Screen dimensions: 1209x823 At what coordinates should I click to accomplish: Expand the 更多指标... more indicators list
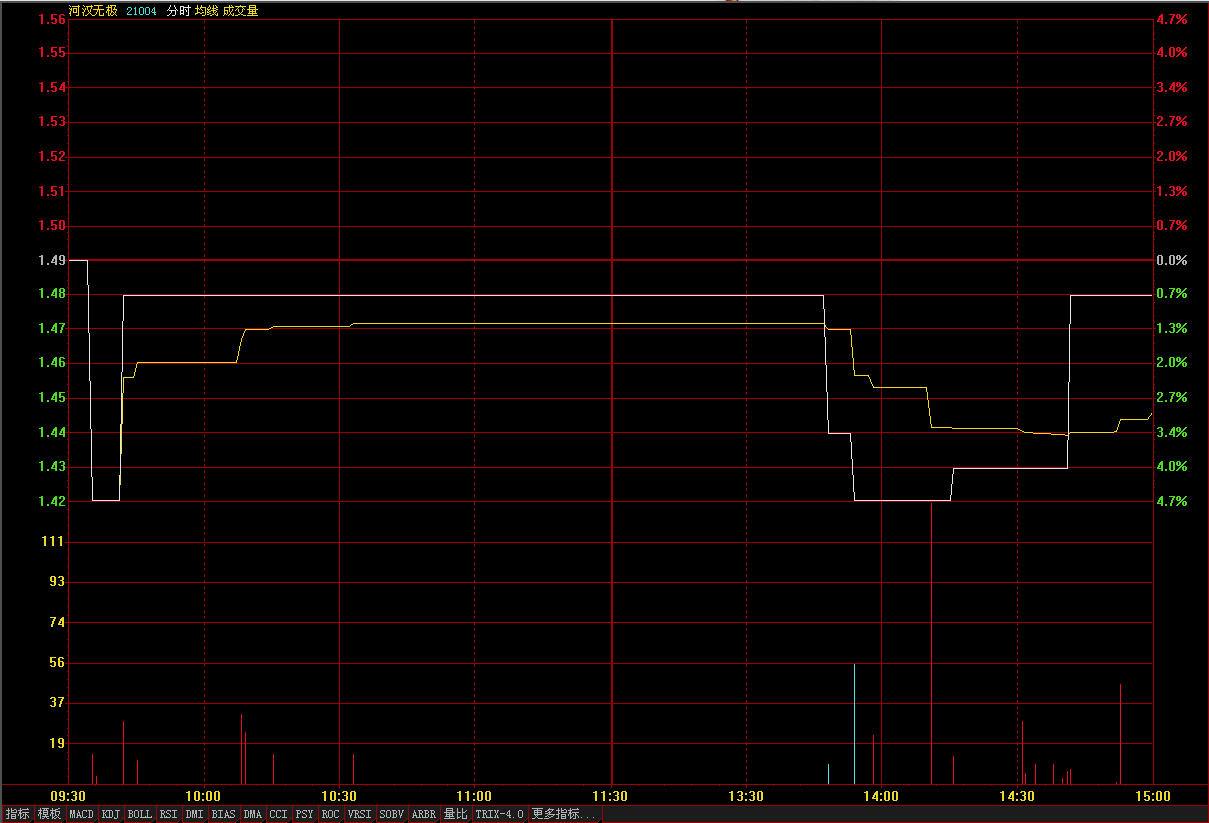click(564, 814)
